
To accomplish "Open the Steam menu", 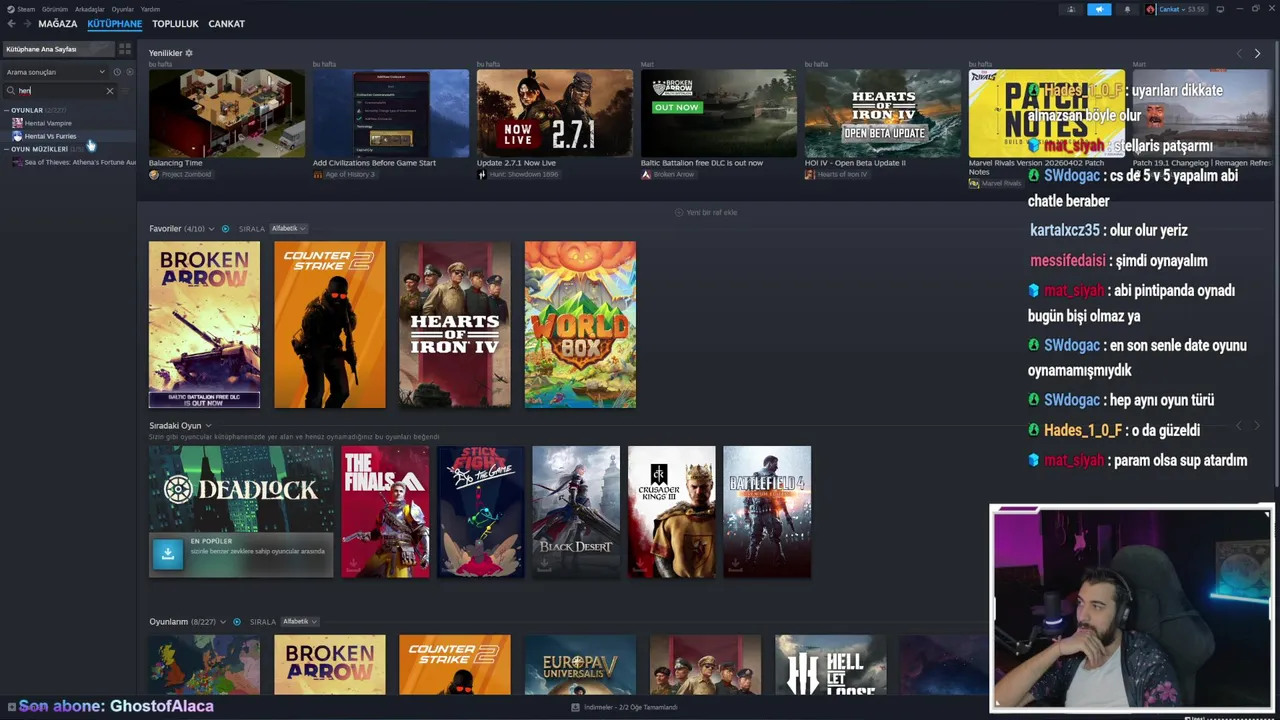I will tap(26, 9).
